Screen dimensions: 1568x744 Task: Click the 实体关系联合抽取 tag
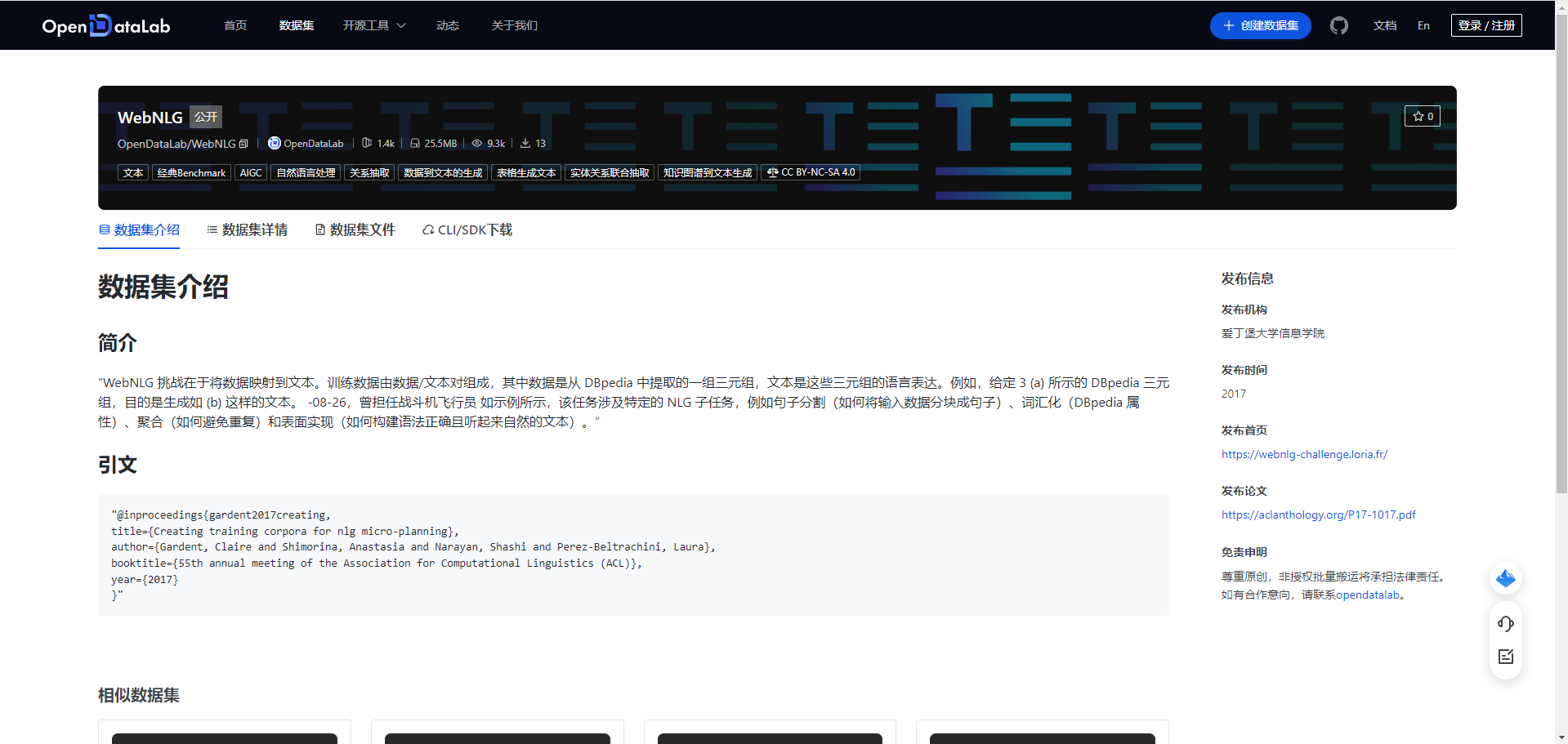coord(610,172)
